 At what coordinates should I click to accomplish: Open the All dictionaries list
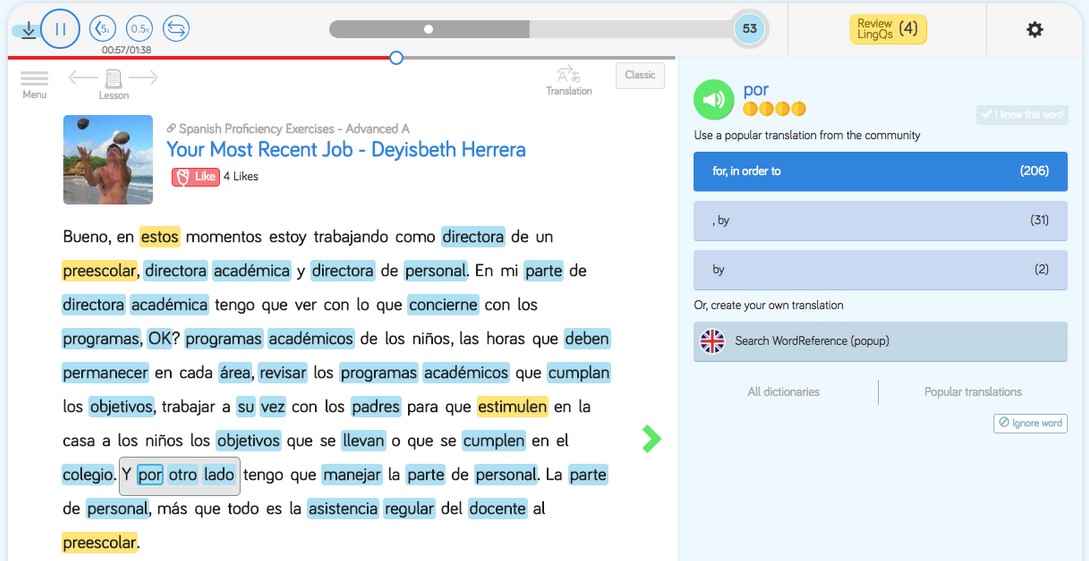coord(783,392)
